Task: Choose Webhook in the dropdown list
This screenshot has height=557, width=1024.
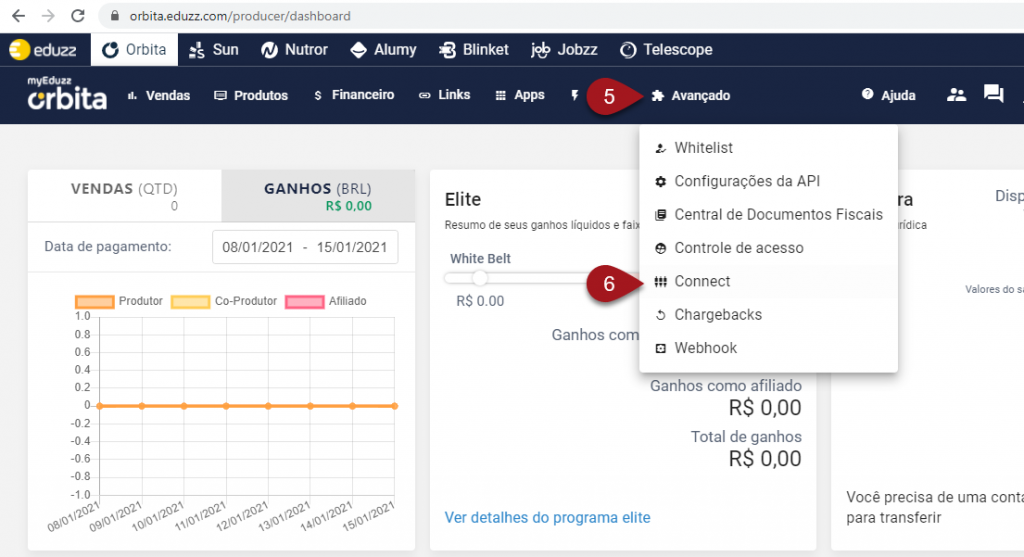Action: point(705,348)
